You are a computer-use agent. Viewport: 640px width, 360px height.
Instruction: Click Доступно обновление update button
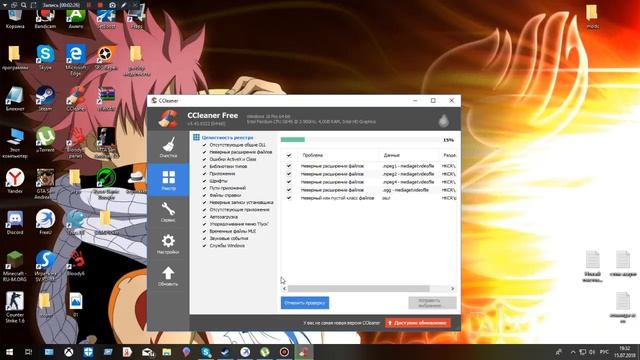point(418,323)
